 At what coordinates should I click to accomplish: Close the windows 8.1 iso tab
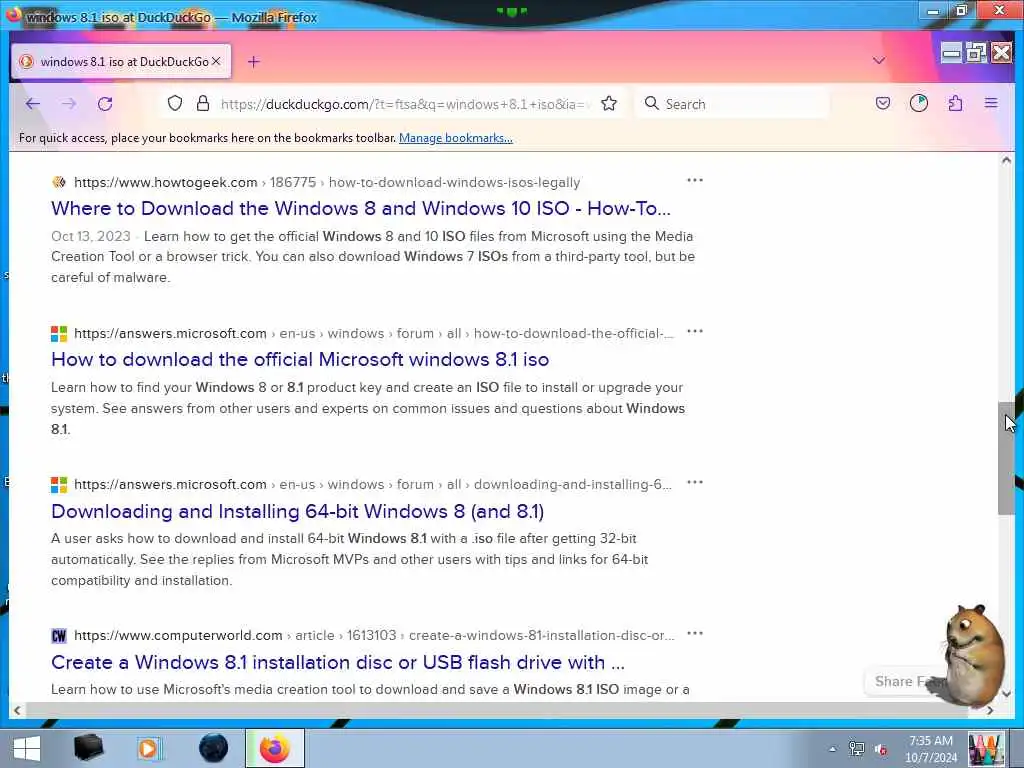click(x=216, y=61)
